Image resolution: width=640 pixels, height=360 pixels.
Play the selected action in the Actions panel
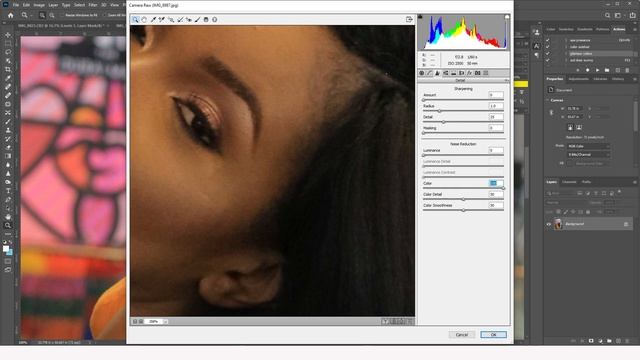(597, 70)
